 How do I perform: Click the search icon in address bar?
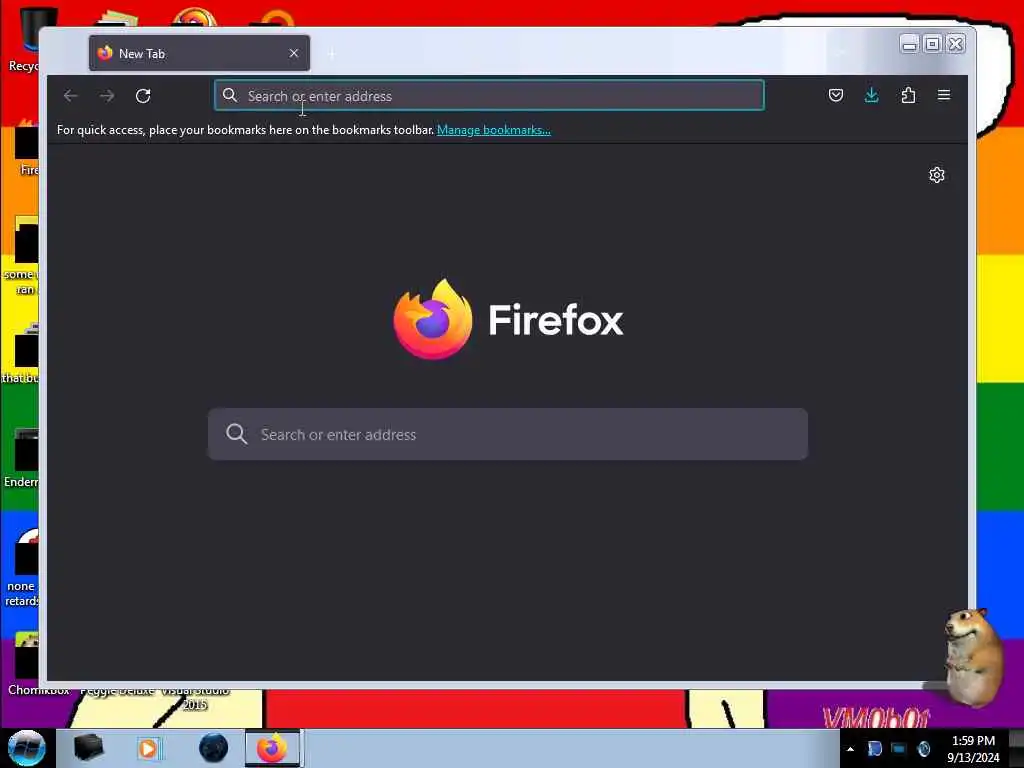(x=230, y=95)
